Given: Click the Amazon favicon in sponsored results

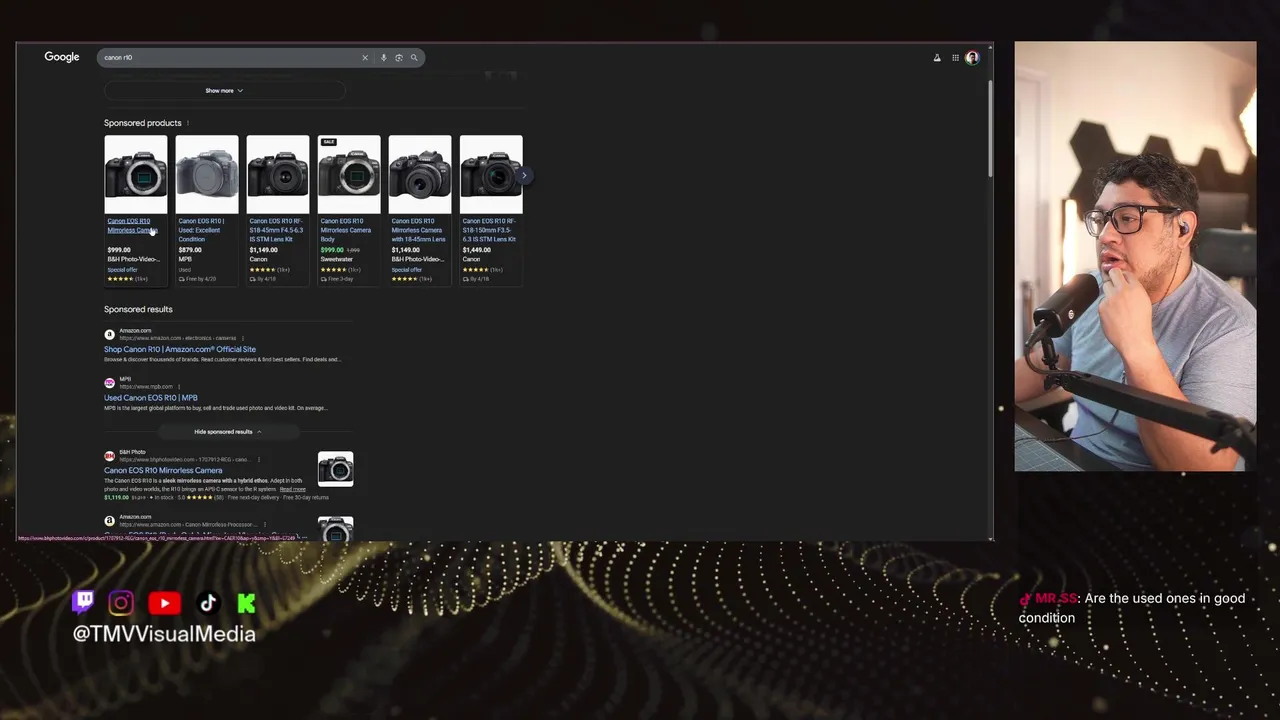Looking at the screenshot, I should point(109,334).
